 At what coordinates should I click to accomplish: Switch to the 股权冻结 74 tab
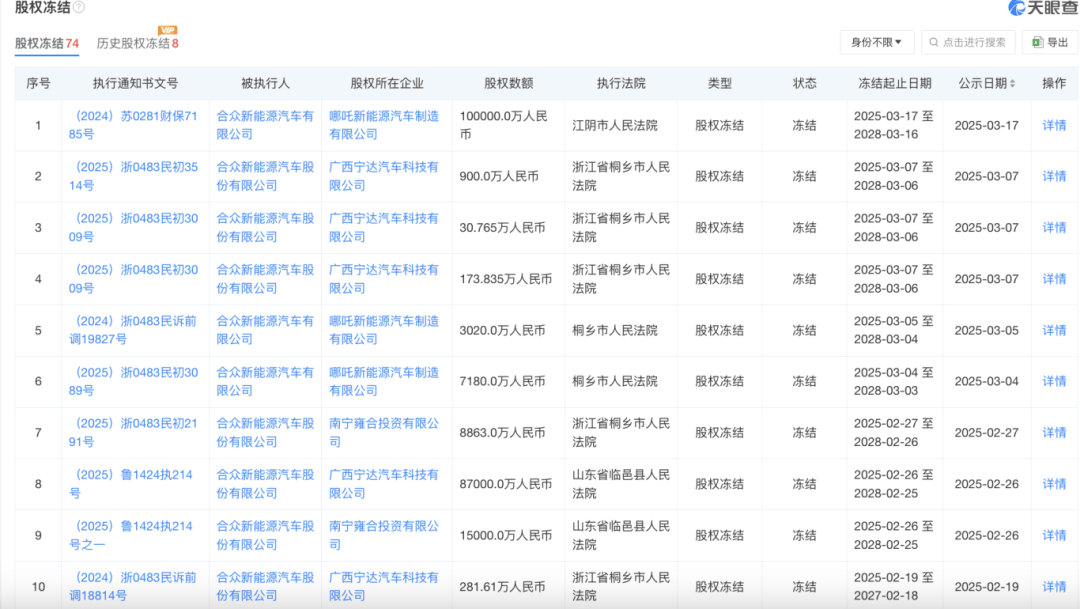click(x=47, y=43)
